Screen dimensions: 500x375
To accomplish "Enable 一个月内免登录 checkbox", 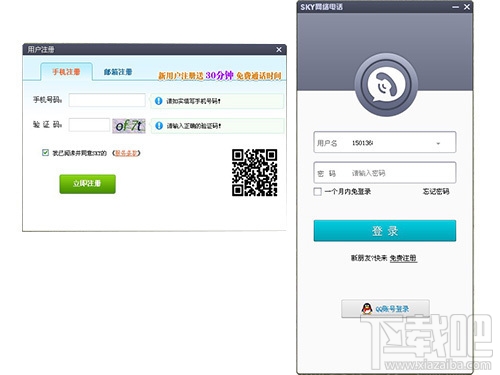I will (x=318, y=192).
